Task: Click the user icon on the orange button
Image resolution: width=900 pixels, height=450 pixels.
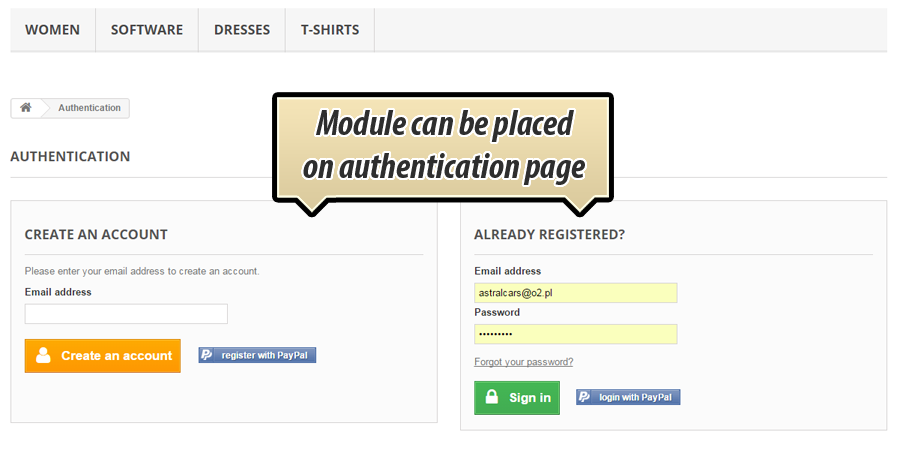Action: click(43, 355)
